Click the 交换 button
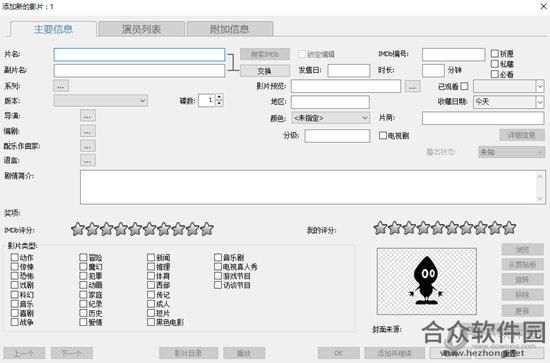Screen dimensions: 550x363 pos(265,70)
